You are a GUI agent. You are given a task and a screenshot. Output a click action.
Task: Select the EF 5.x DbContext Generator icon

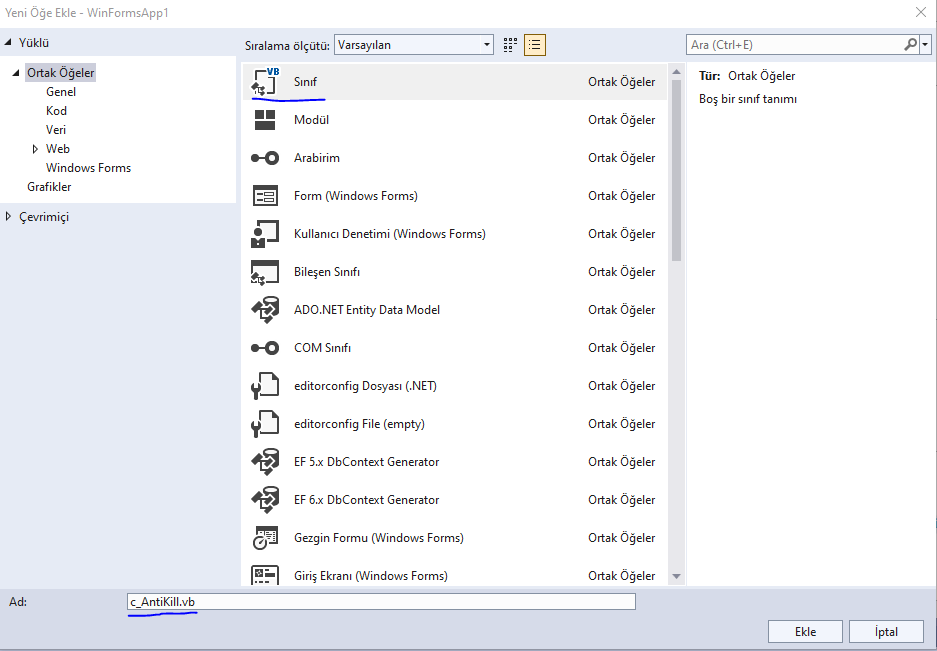click(265, 461)
